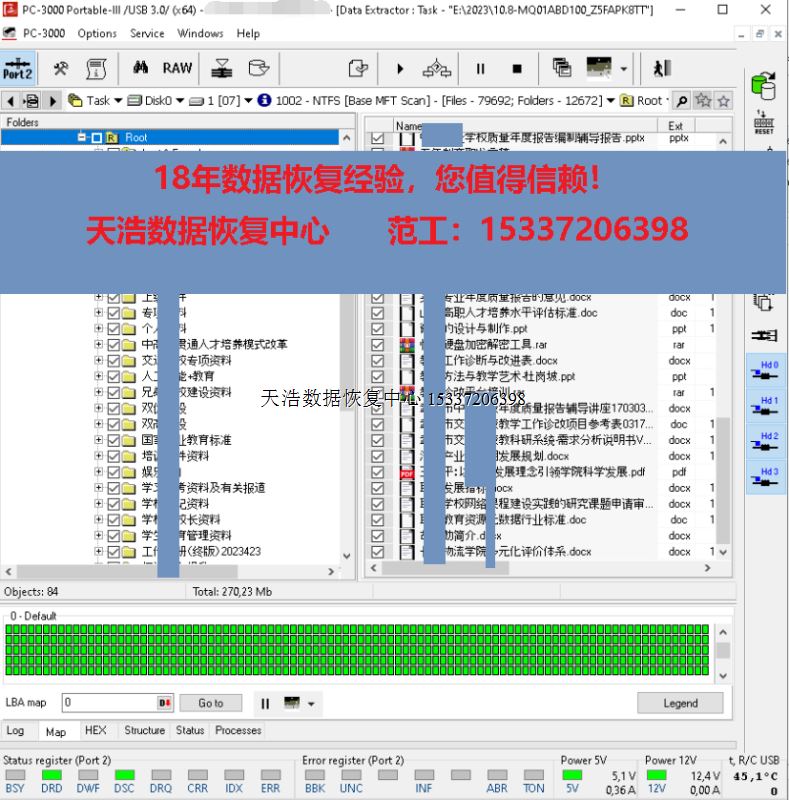The image size is (789, 800).
Task: Click the Stop button in toolbar
Action: [517, 69]
